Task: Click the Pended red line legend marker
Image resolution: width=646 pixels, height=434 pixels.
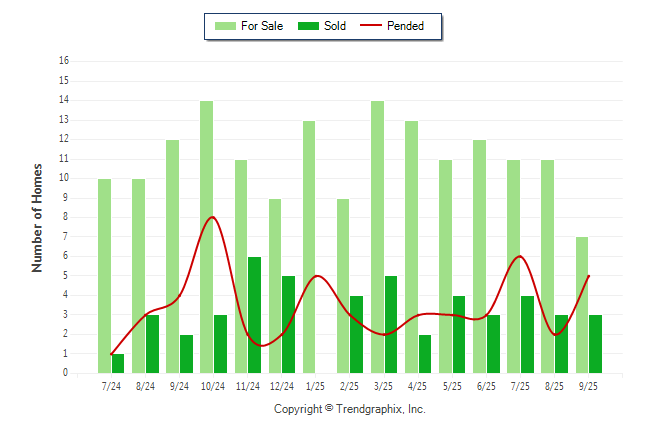Action: click(x=376, y=26)
